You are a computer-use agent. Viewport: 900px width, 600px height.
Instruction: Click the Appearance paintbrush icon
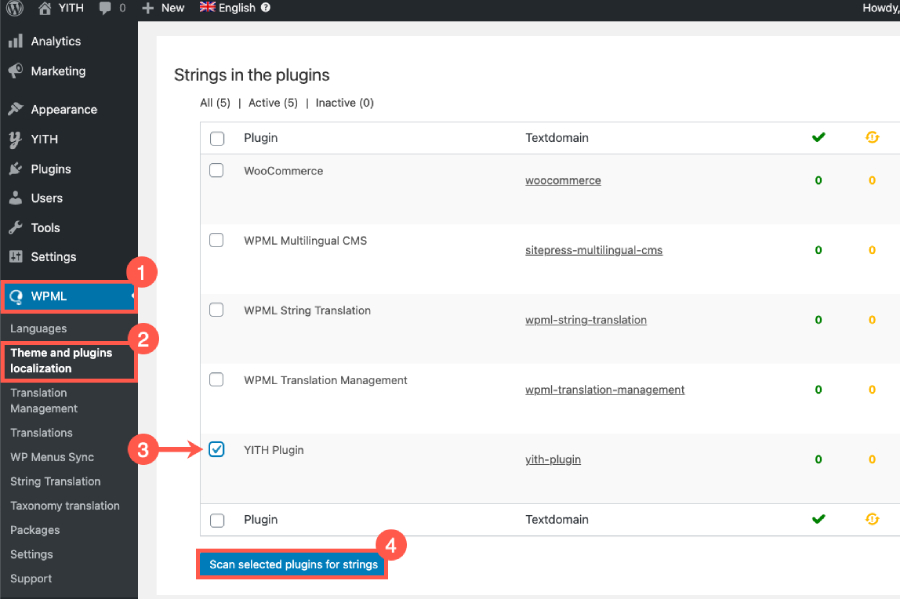(x=15, y=109)
